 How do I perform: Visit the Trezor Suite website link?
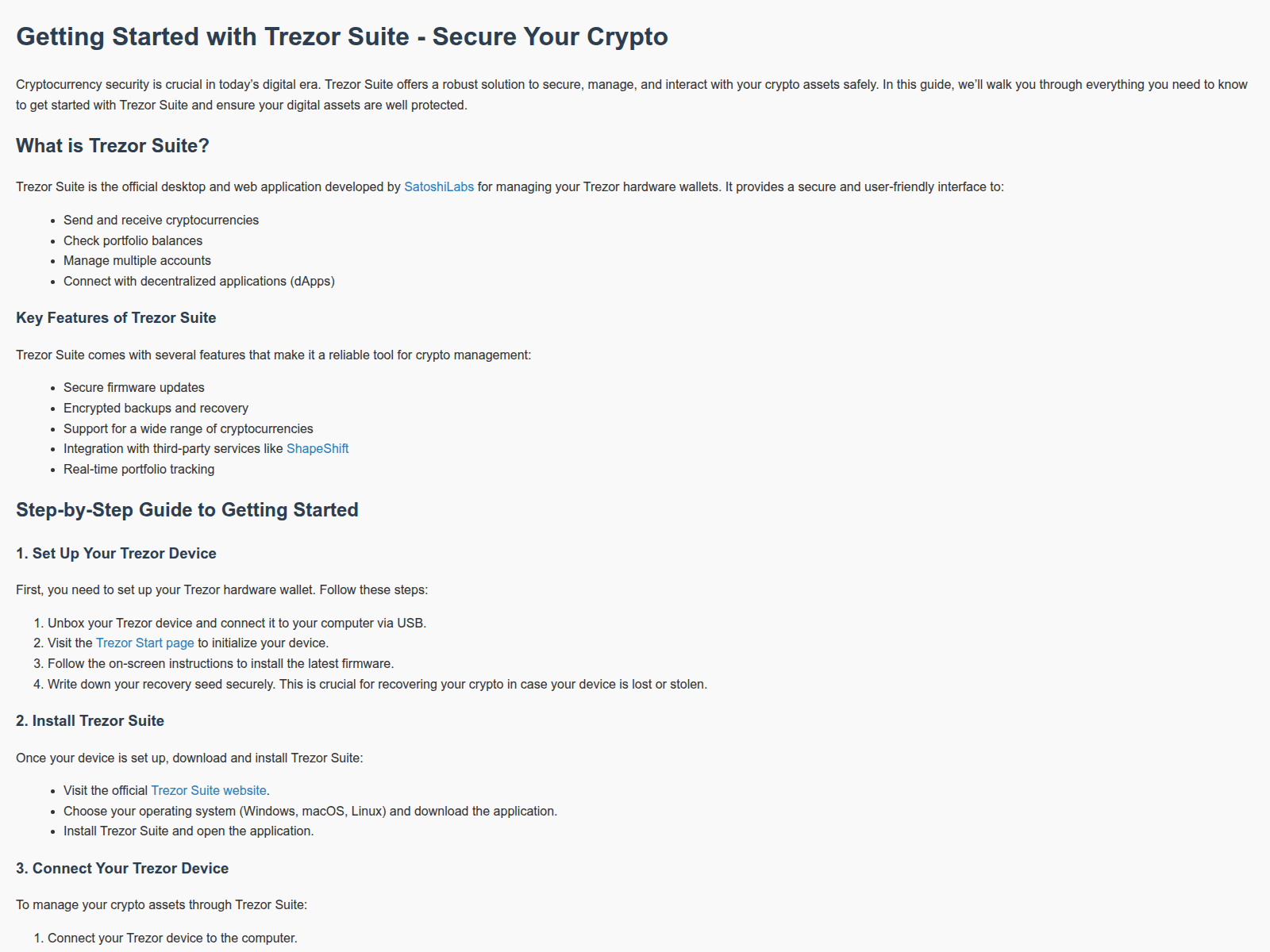208,791
